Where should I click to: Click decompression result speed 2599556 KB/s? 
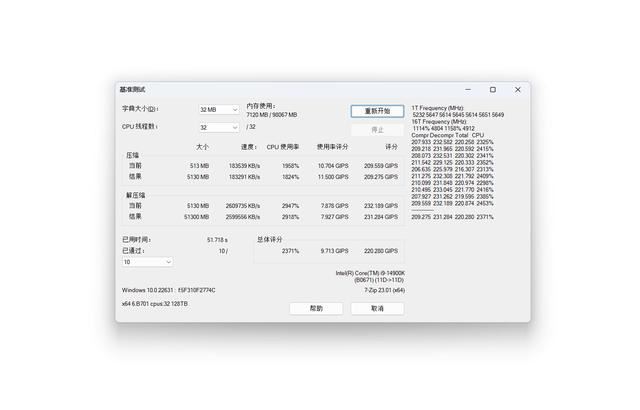click(243, 217)
